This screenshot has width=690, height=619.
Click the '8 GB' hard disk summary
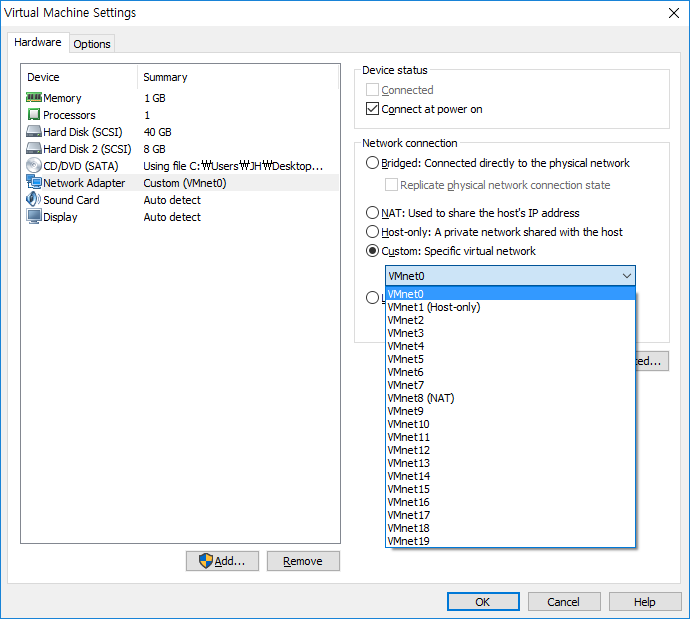[x=154, y=149]
